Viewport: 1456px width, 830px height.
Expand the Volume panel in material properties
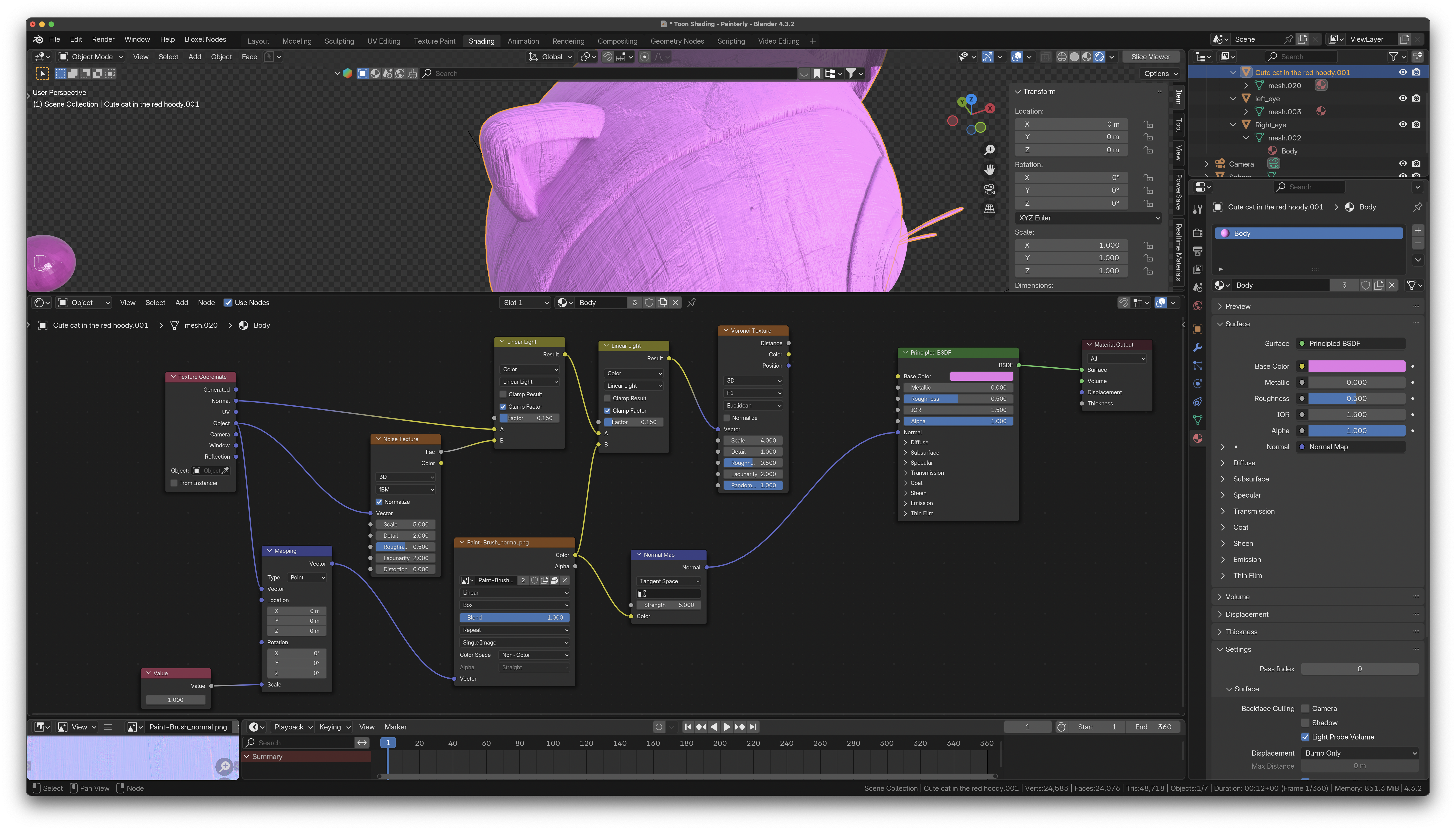(x=1237, y=597)
